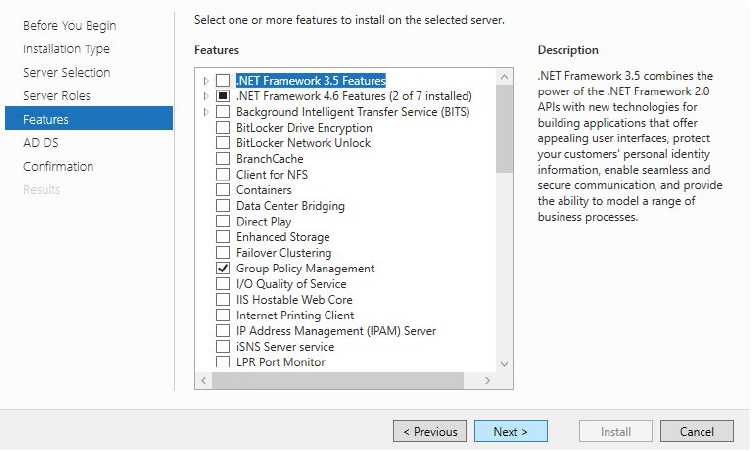This screenshot has height=451, width=752.
Task: Enable BitLocker Drive Encryption checkbox
Action: pos(223,128)
